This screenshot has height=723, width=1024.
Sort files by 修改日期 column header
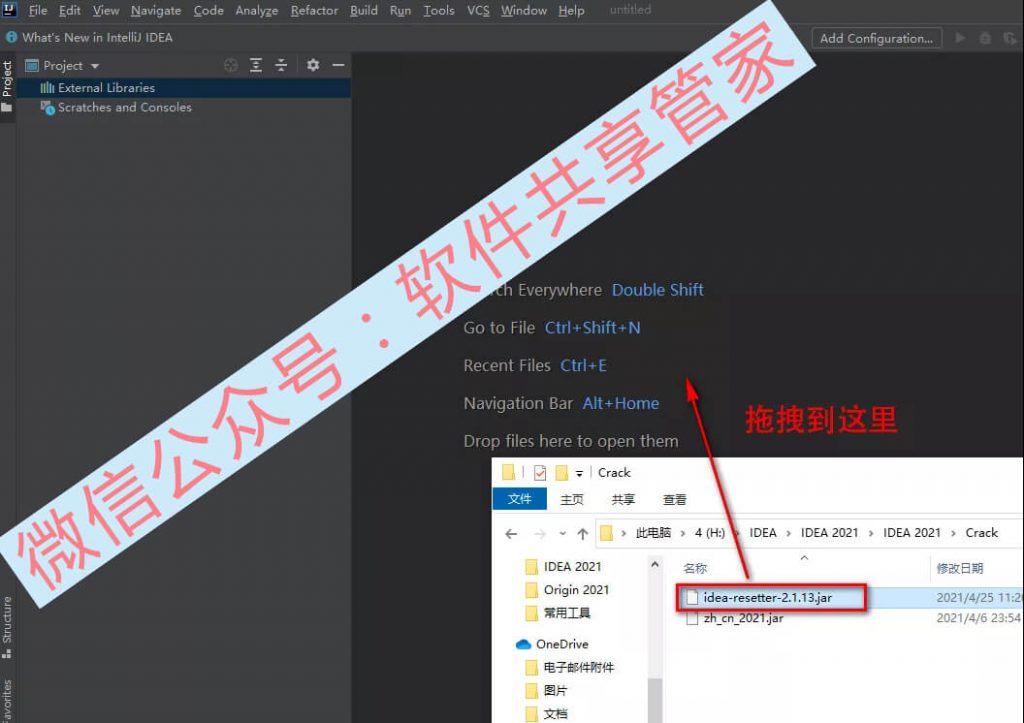click(x=960, y=568)
